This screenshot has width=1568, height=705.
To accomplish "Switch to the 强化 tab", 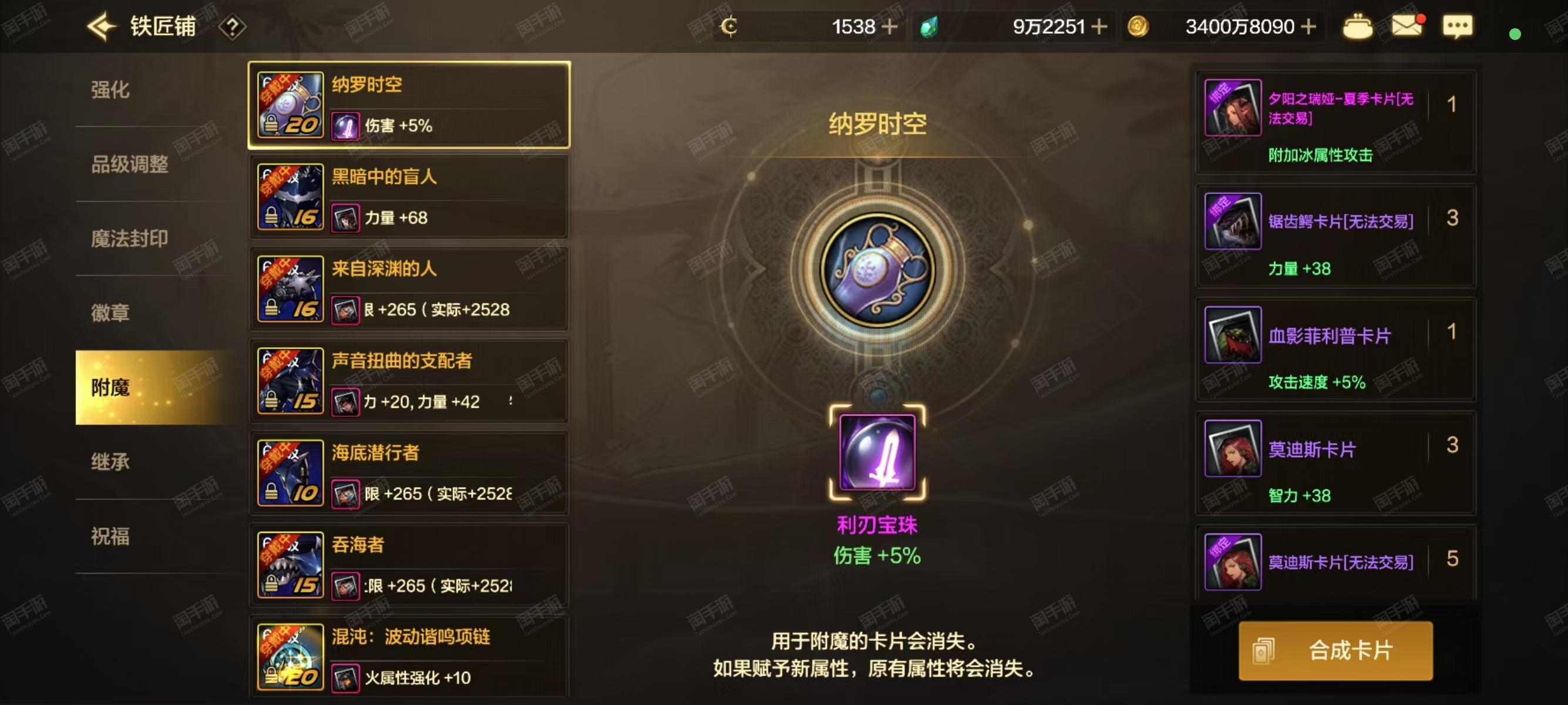I will (x=110, y=89).
